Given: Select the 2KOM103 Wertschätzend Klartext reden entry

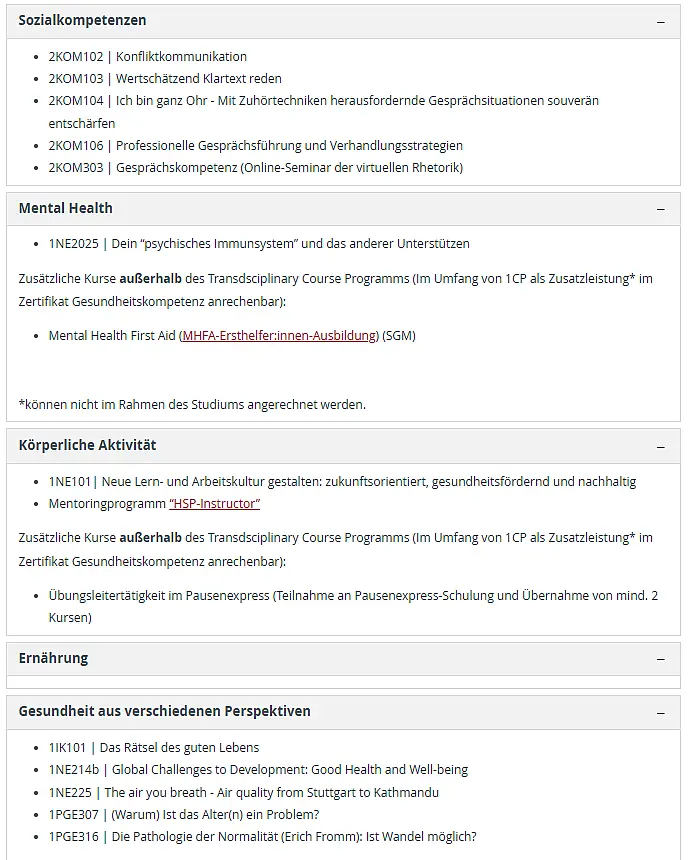Looking at the screenshot, I should [165, 78].
